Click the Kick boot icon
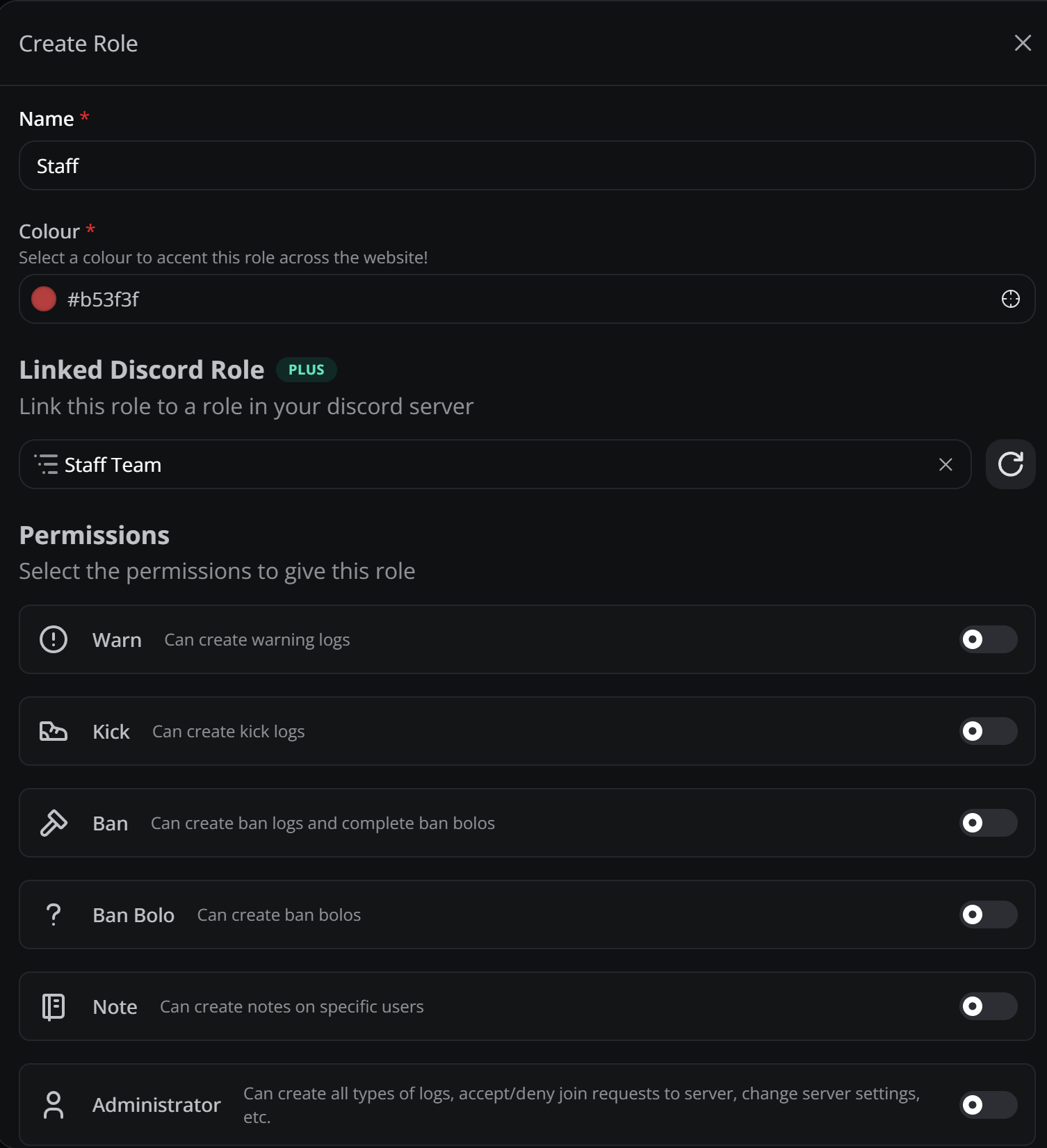 pyautogui.click(x=54, y=731)
